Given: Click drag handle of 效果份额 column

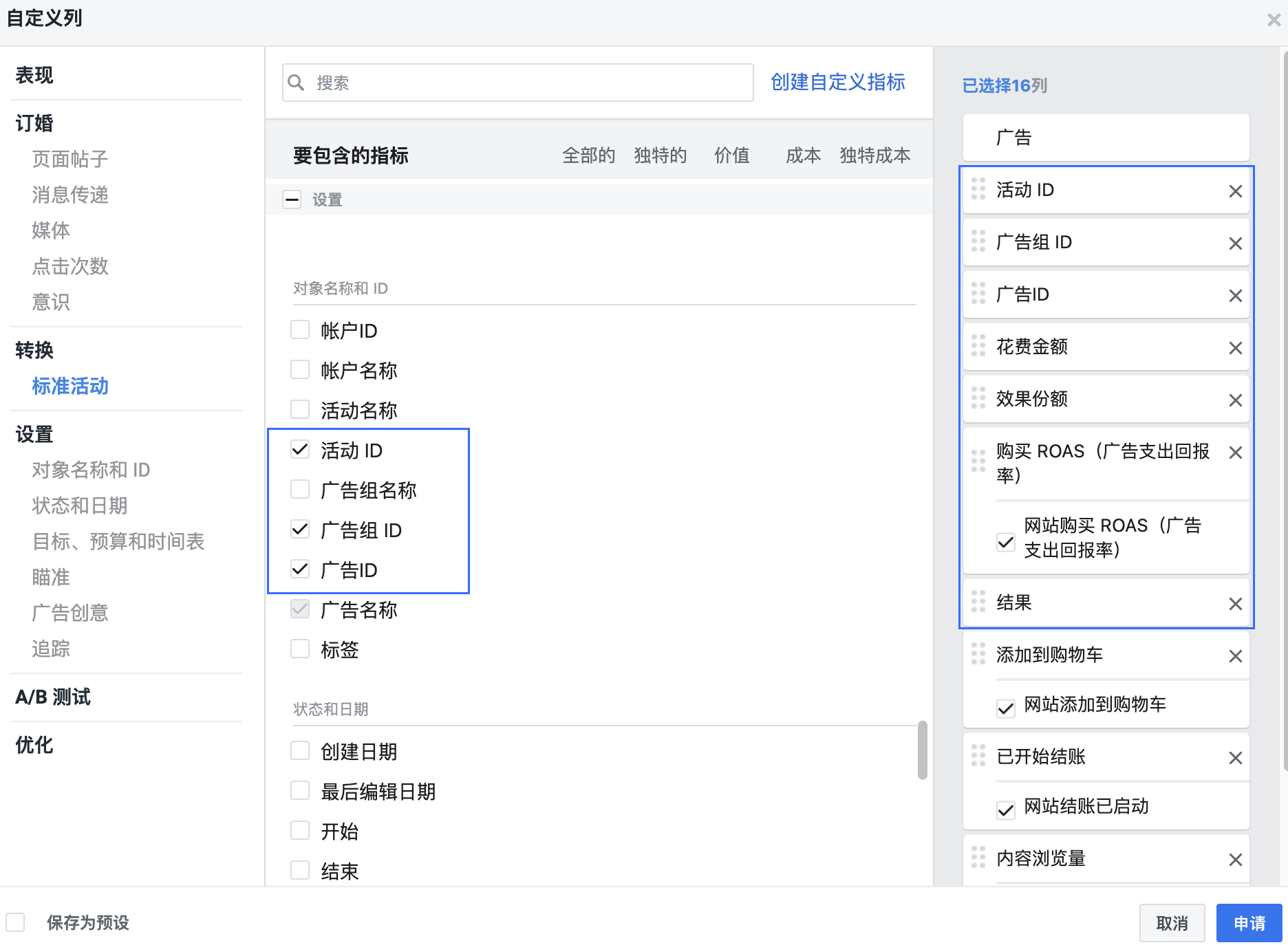Looking at the screenshot, I should [978, 398].
